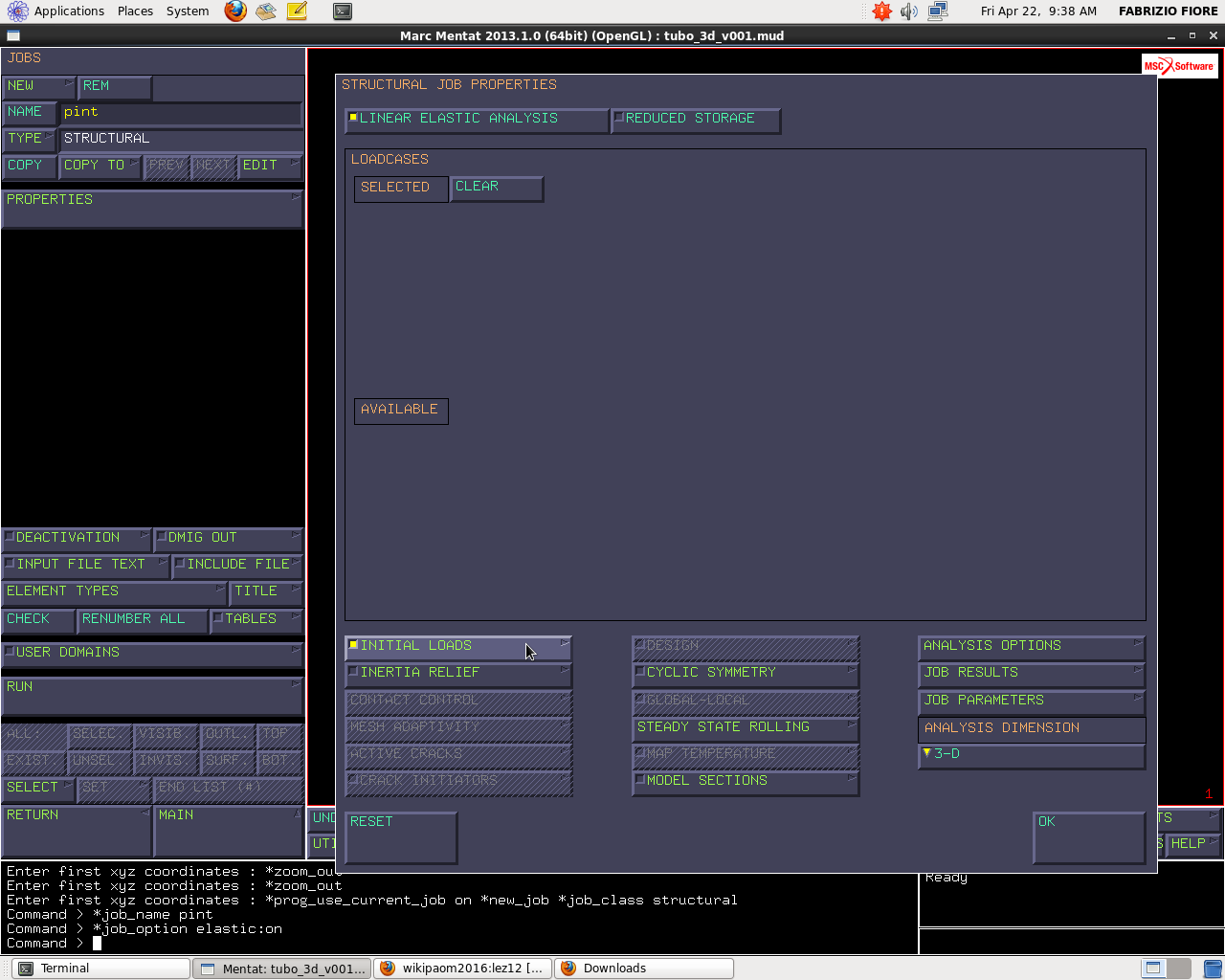
Task: Open the 3-D analysis dimension dropdown
Action: [1032, 755]
